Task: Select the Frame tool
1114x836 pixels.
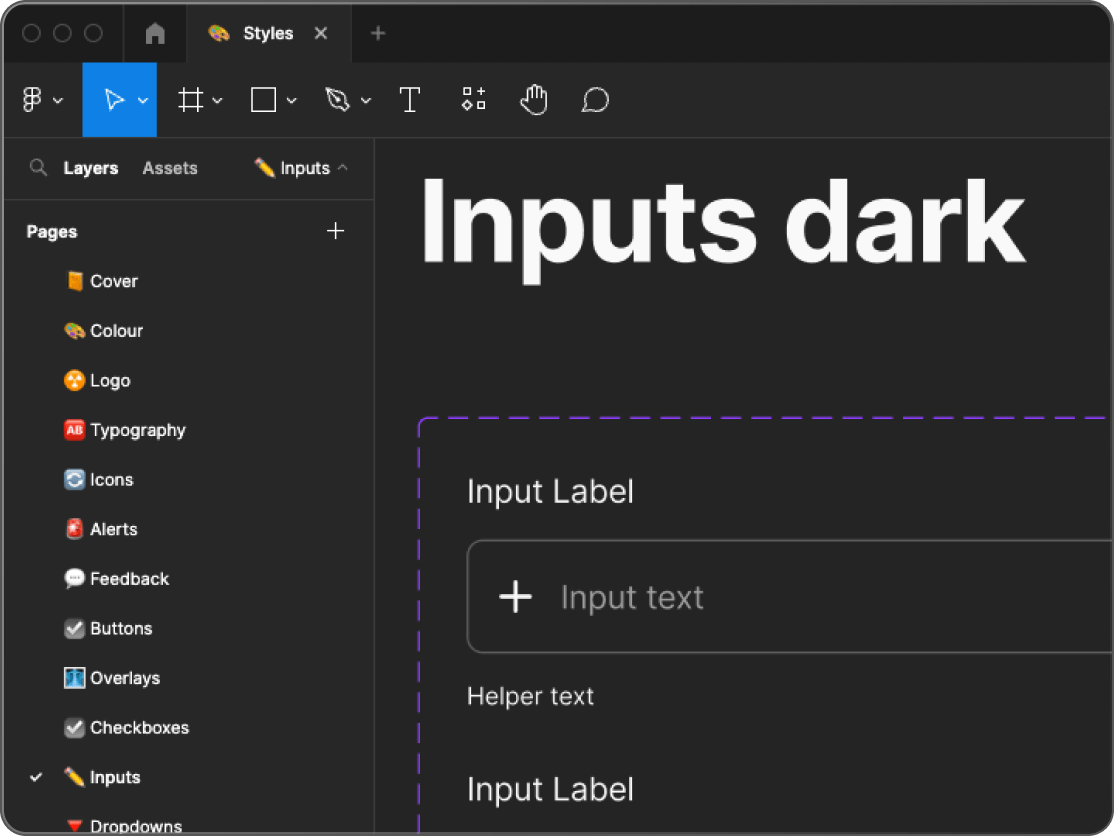Action: (x=190, y=100)
